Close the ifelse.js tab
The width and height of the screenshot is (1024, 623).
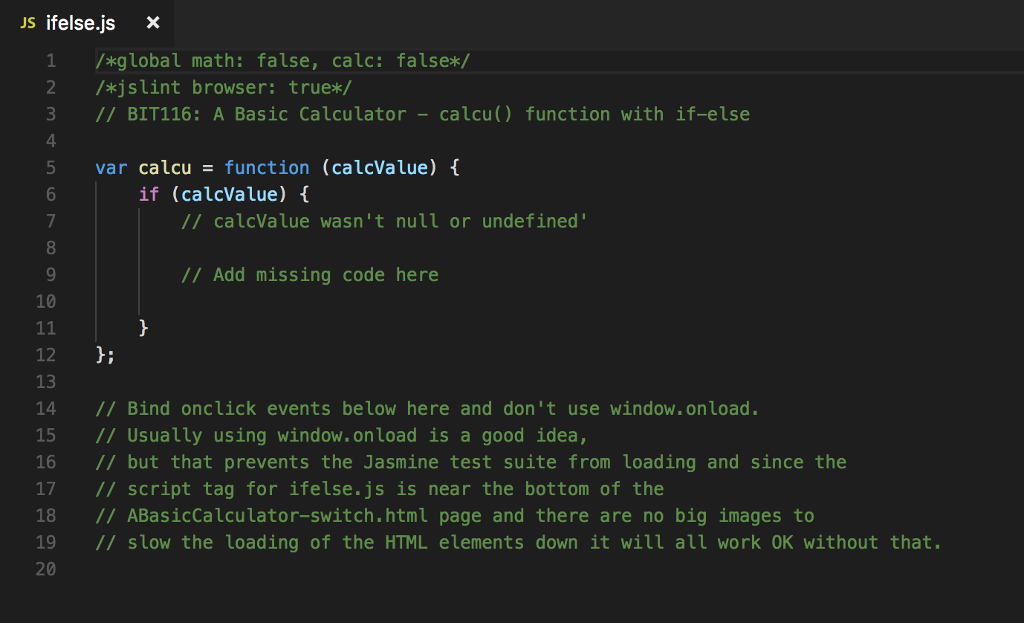pyautogui.click(x=152, y=22)
